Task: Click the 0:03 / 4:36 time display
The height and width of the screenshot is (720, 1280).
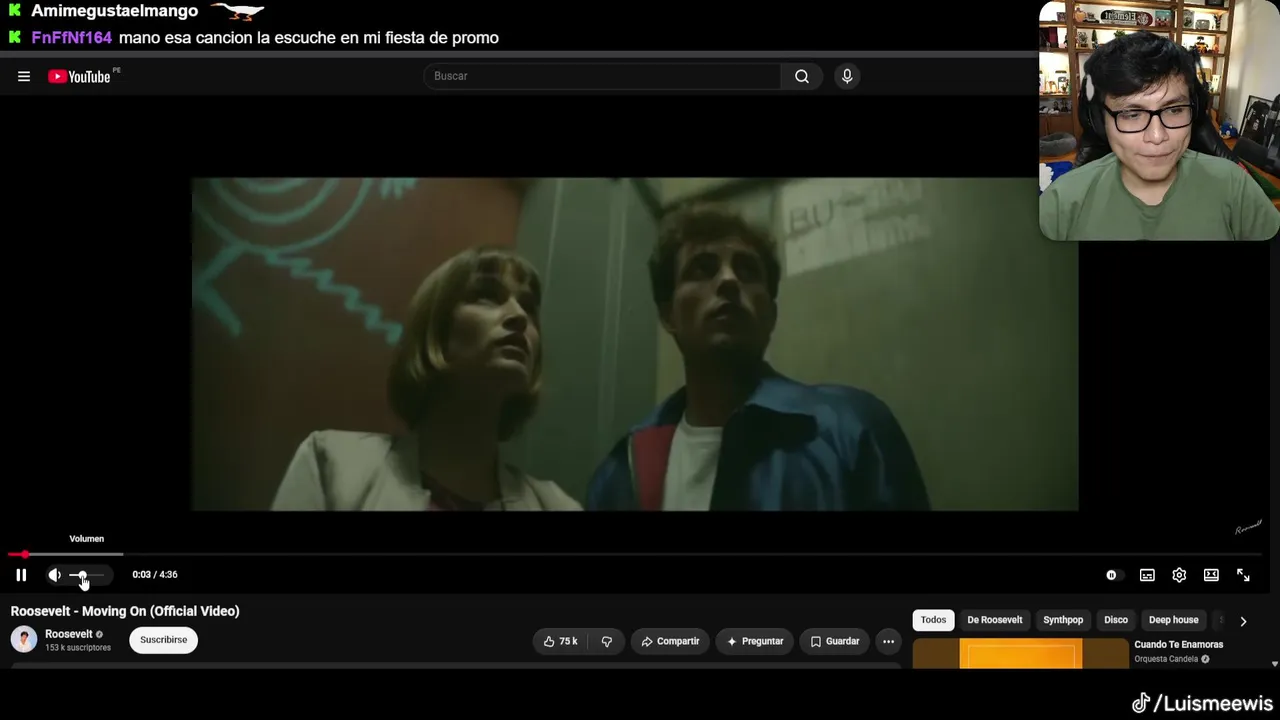Action: click(x=155, y=575)
